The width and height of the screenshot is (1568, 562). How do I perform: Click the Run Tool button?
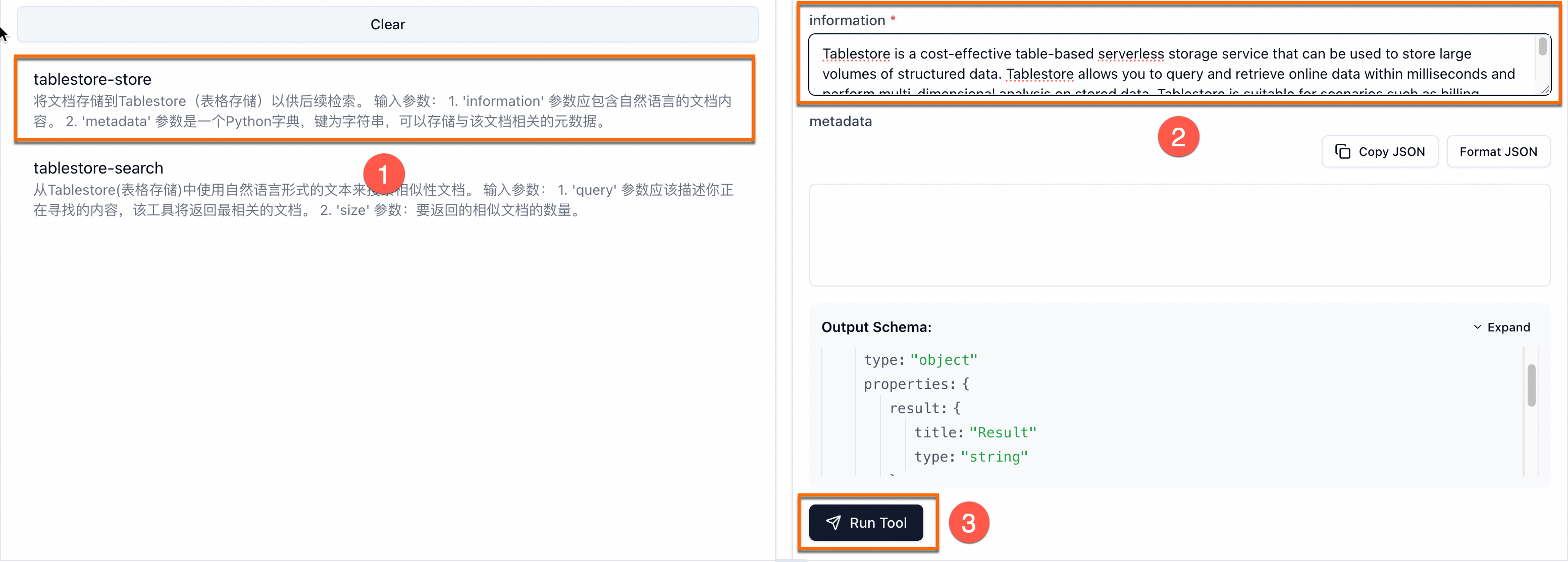pos(866,523)
